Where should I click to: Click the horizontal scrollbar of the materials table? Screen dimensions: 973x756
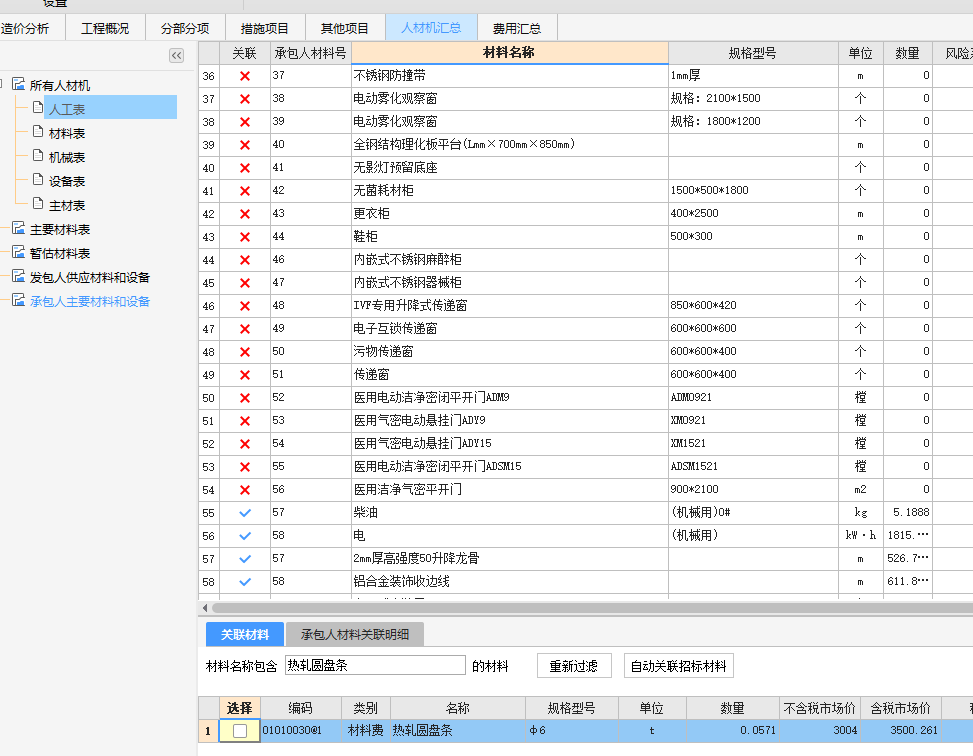(x=593, y=608)
